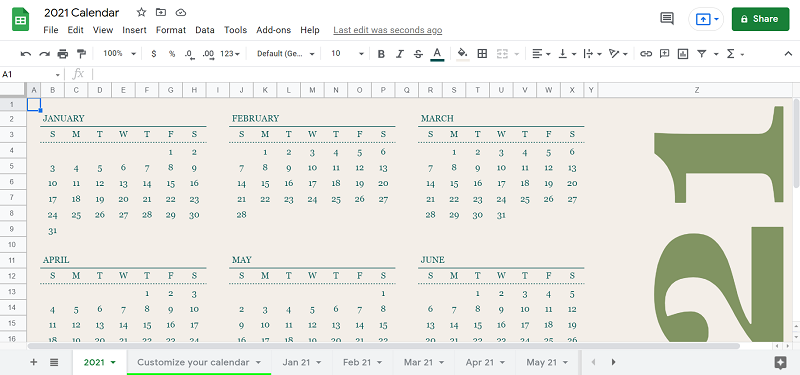Increase decimal places
Image resolution: width=800 pixels, height=375 pixels.
tap(208, 54)
